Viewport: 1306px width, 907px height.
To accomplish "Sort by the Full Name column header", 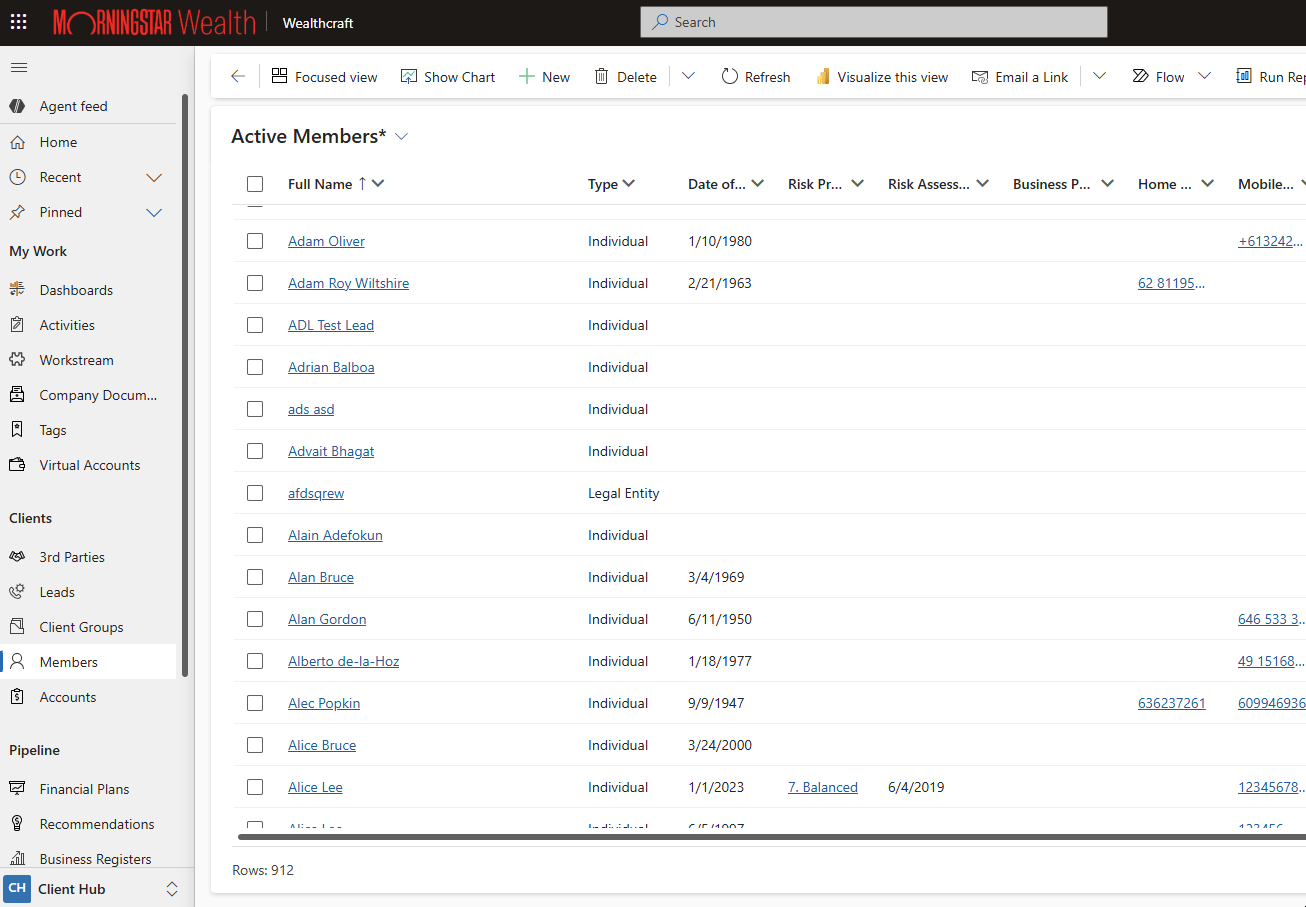I will pos(320,184).
